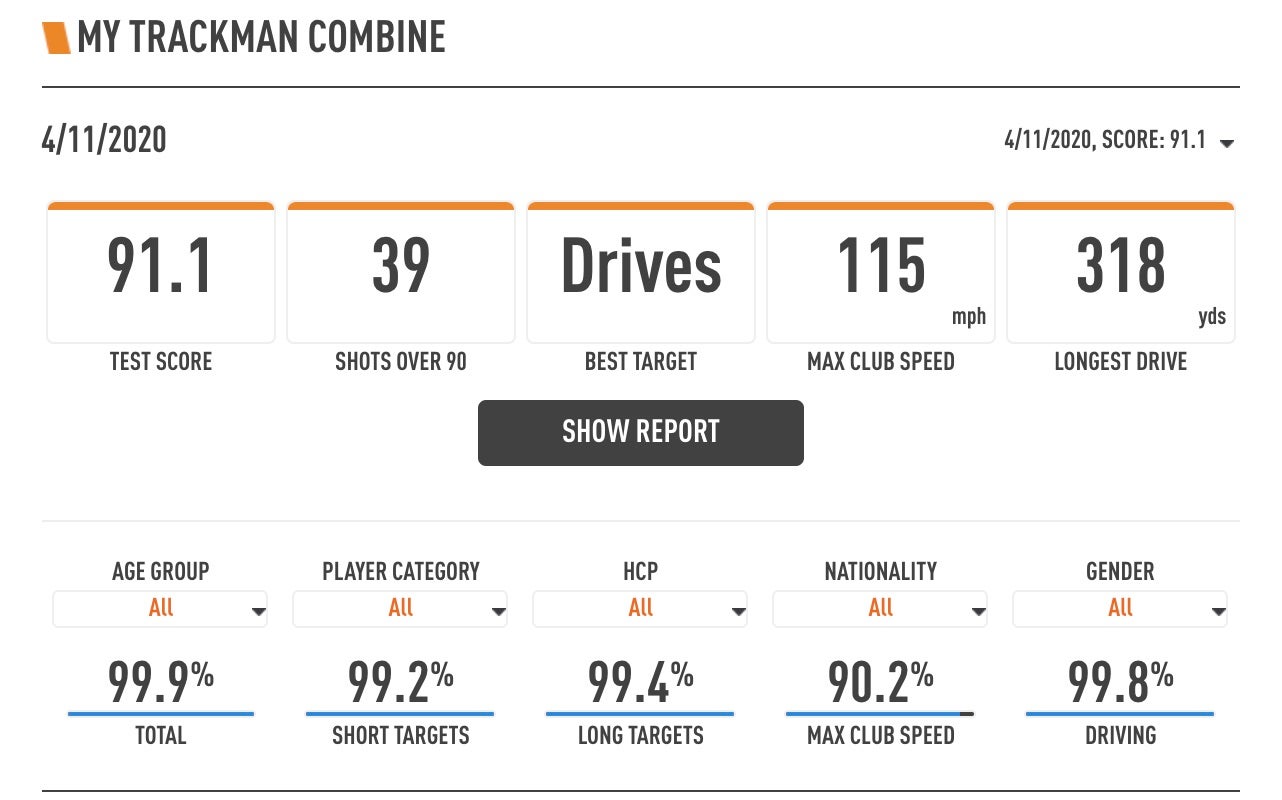
Task: Open the Nationality filter dropdown
Action: (880, 608)
